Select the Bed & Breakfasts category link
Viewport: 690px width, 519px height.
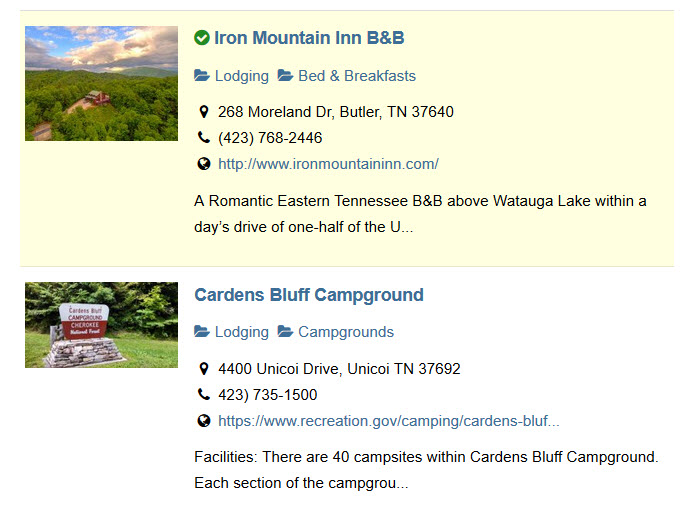[x=357, y=76]
